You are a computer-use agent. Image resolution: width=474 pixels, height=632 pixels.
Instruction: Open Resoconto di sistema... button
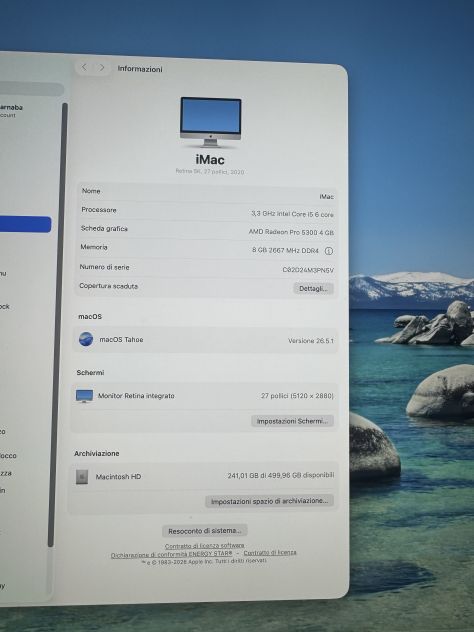point(205,531)
